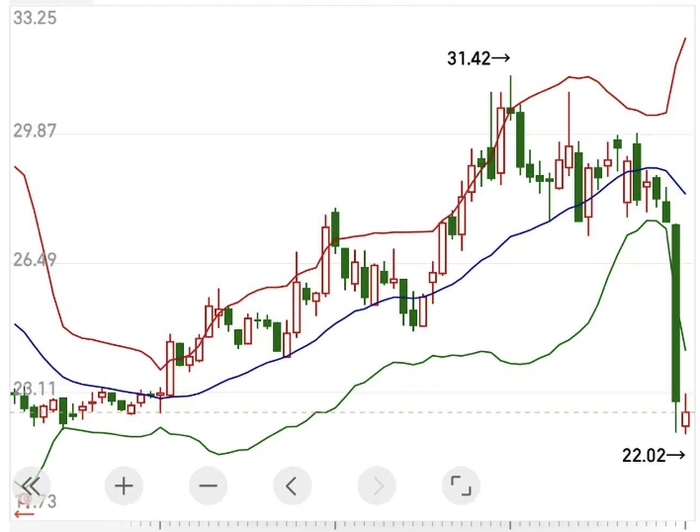The width and height of the screenshot is (700, 532).
Task: Click the 31.42 high price annotation
Action: (x=478, y=58)
